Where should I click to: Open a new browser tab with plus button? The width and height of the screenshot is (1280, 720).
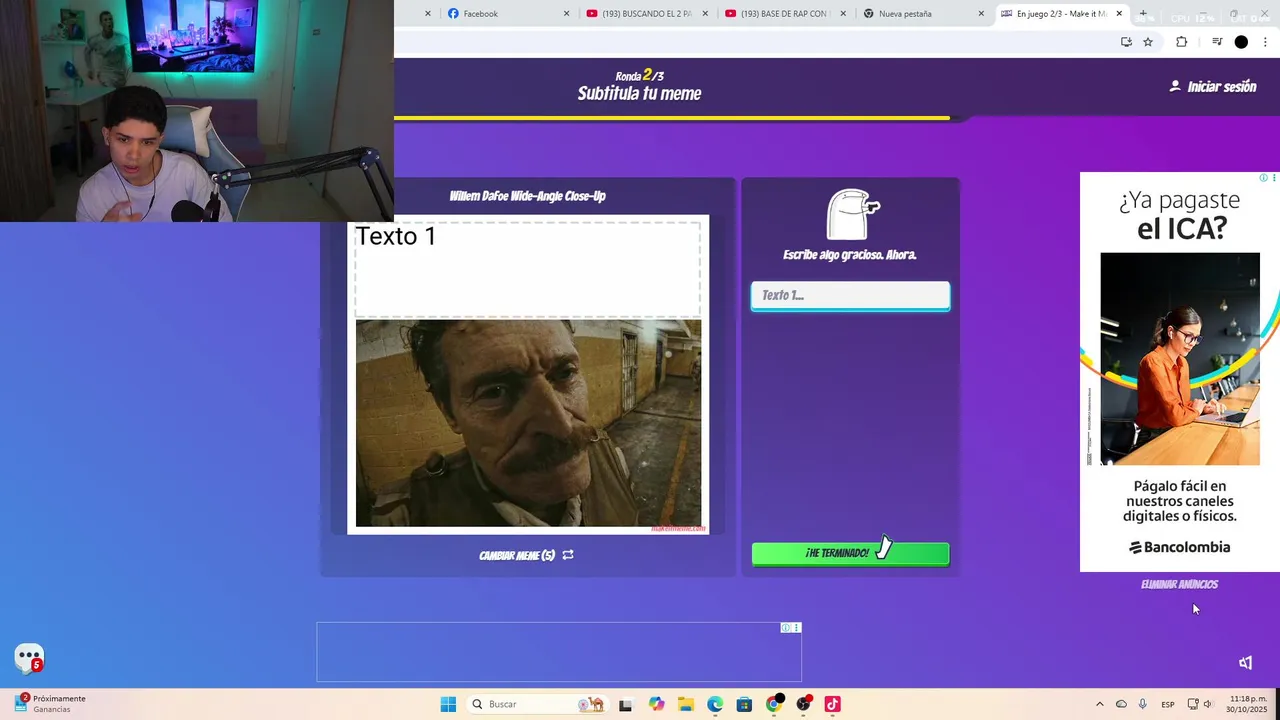[x=1143, y=14]
